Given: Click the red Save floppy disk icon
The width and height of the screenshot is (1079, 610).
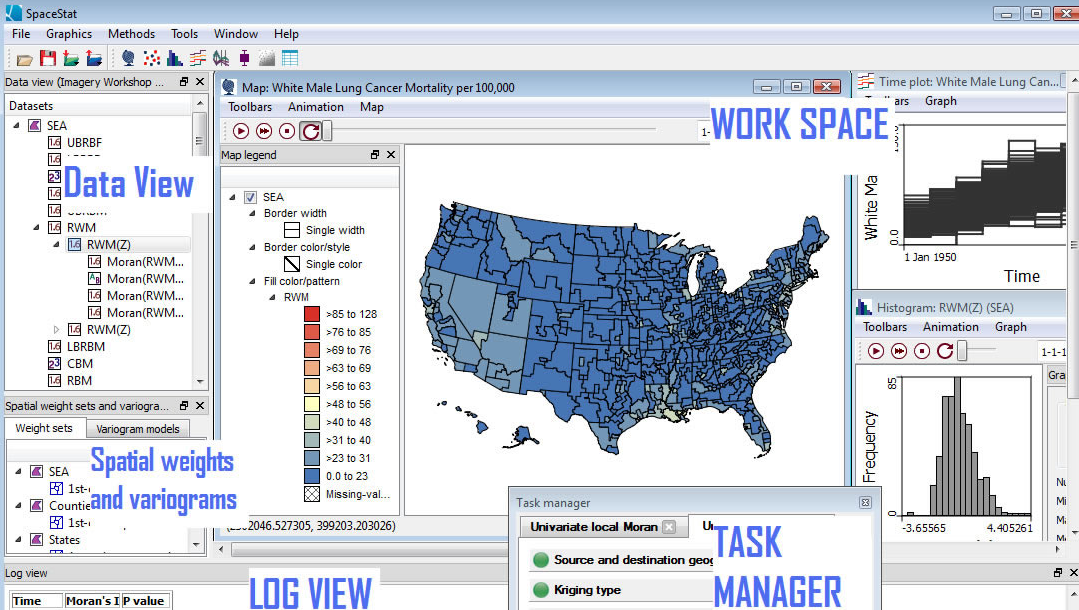Looking at the screenshot, I should click(x=47, y=58).
